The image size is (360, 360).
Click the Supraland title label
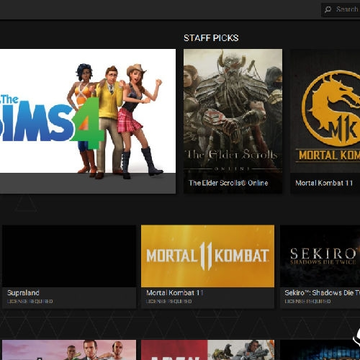[23, 293]
